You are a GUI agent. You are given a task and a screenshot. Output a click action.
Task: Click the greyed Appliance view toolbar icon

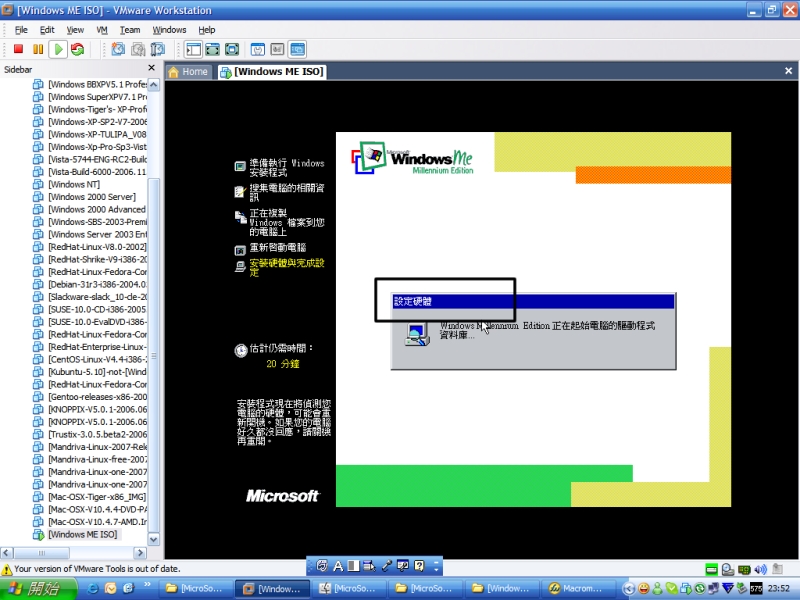(277, 49)
